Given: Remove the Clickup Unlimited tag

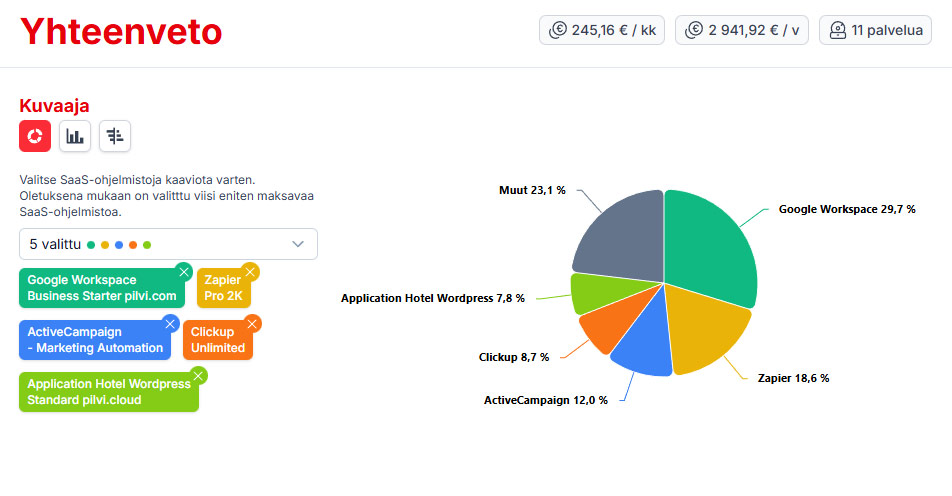Looking at the screenshot, I should (252, 325).
